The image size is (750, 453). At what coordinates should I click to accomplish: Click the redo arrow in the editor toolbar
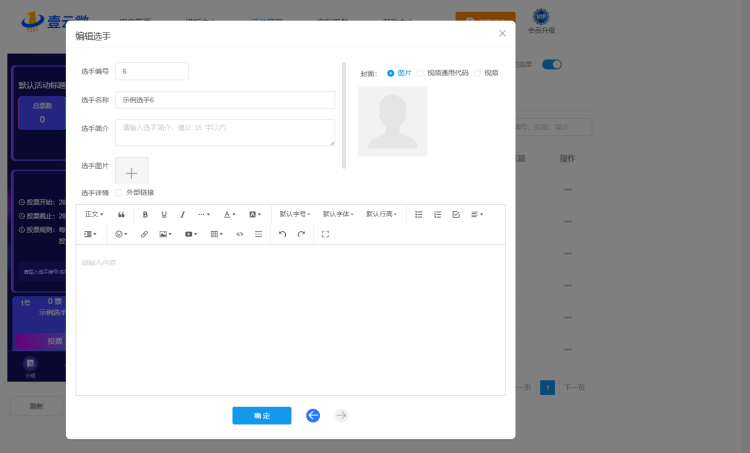301,234
